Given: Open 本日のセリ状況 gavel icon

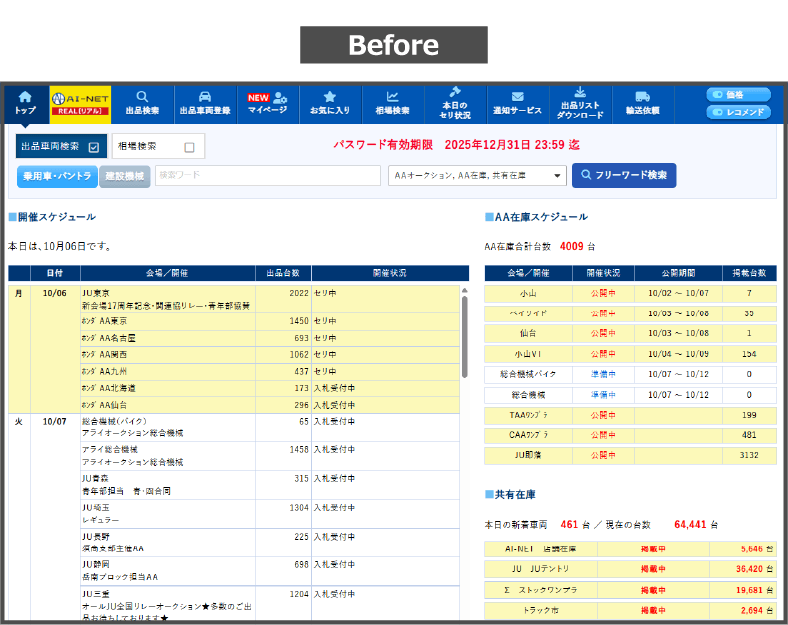Looking at the screenshot, I should point(455,92).
